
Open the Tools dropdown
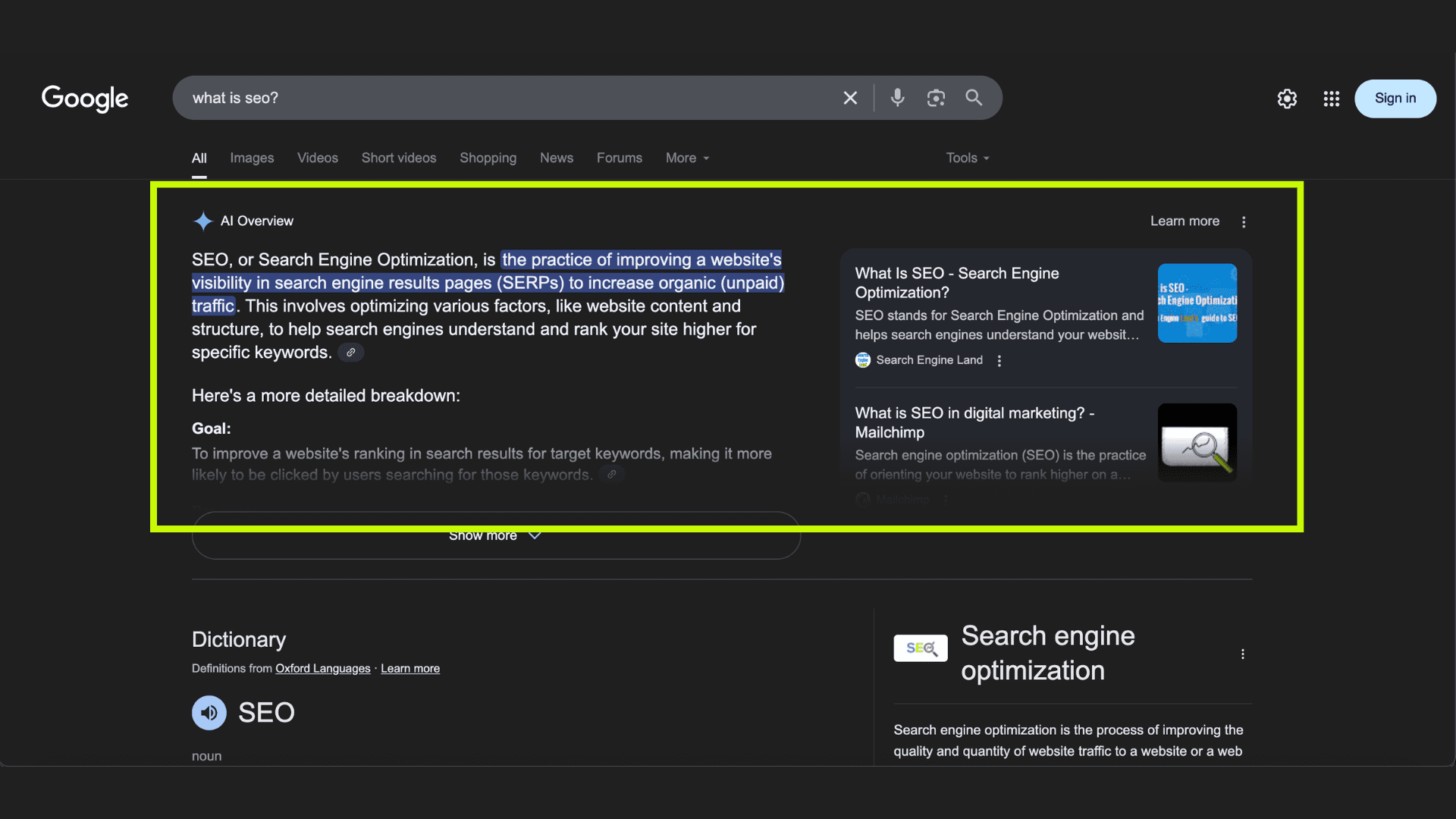tap(968, 158)
